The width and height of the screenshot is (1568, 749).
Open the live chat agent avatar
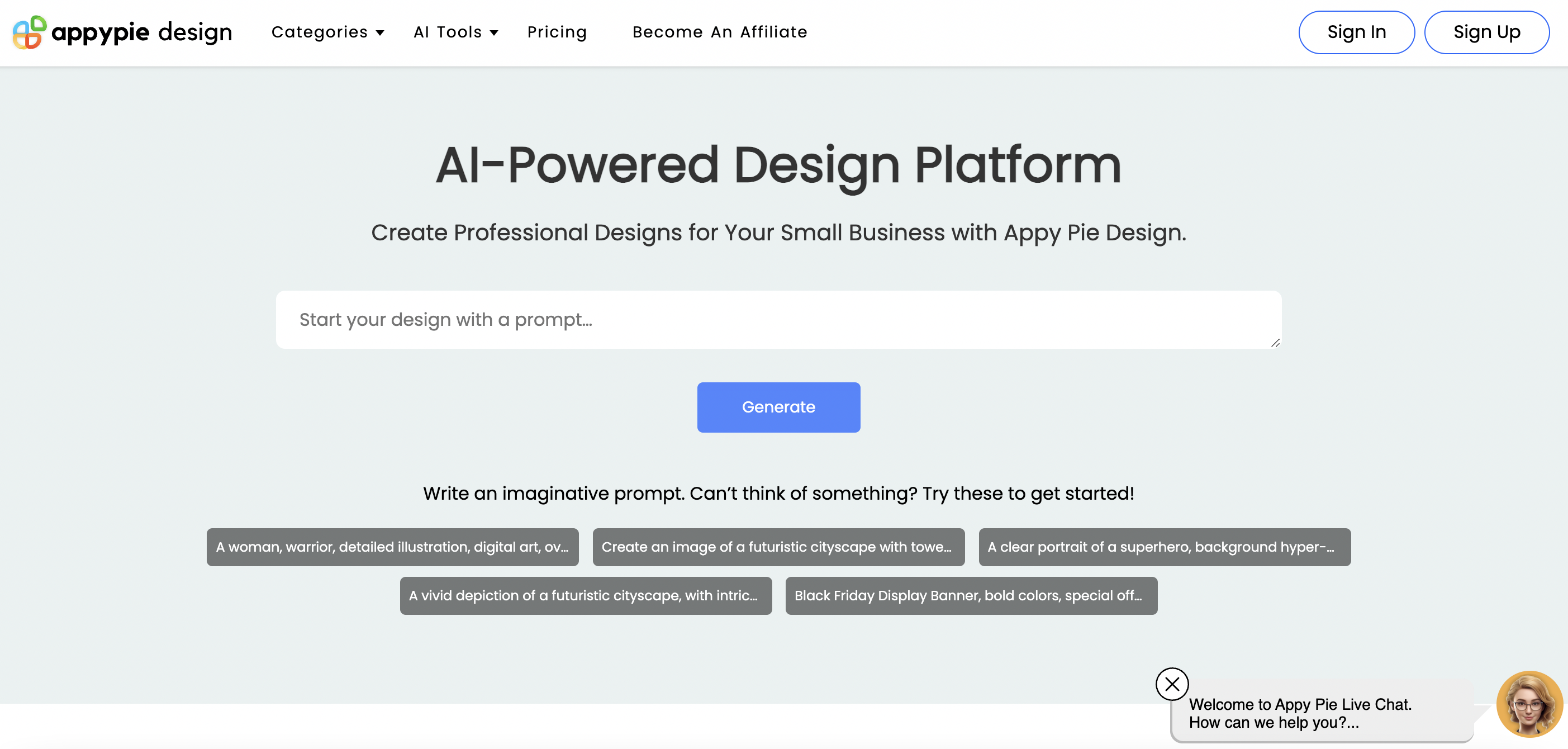[1528, 703]
